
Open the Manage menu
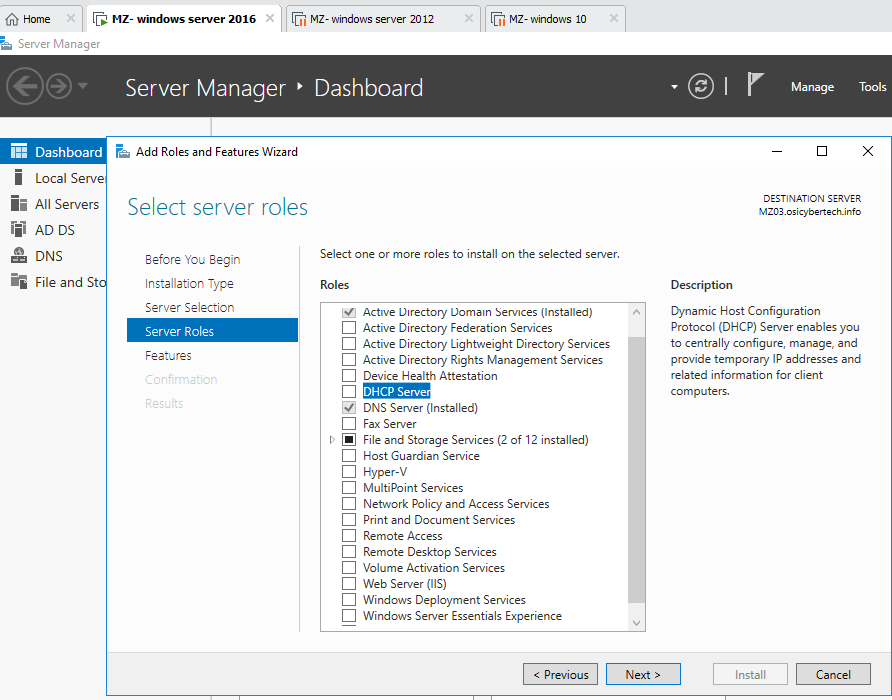click(x=812, y=87)
